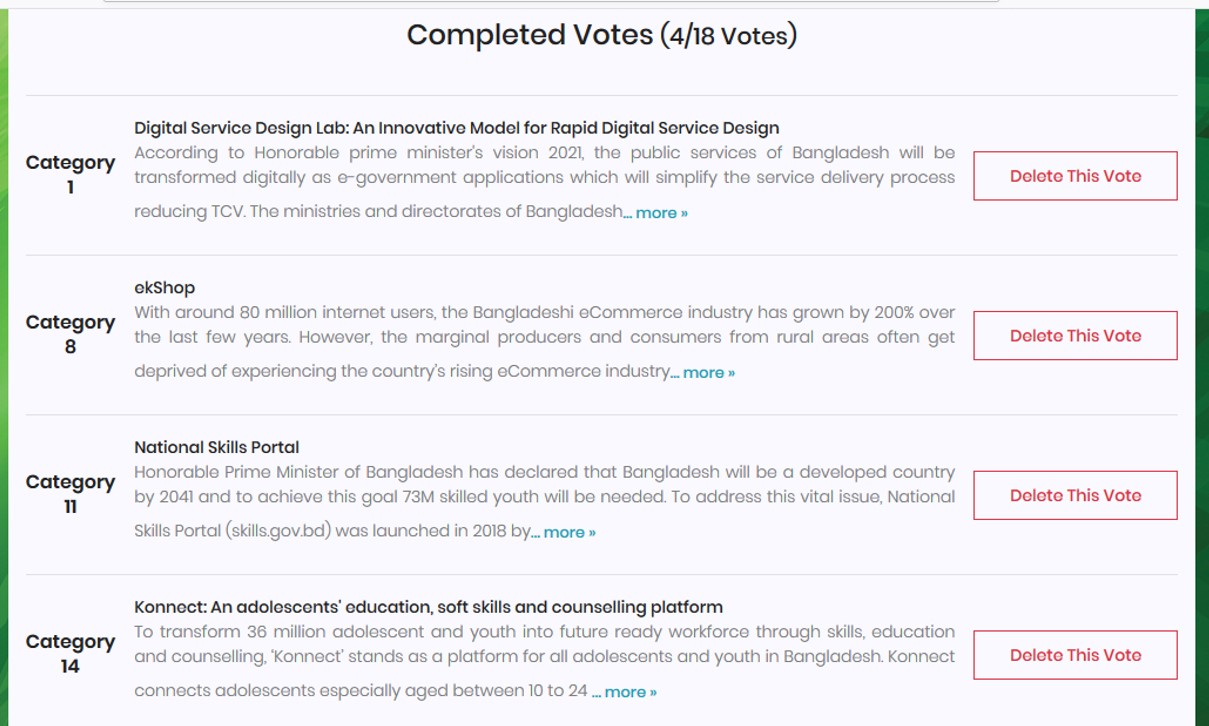Click the Completed Votes heading
Viewport: 1209px width, 726px height.
coord(602,35)
